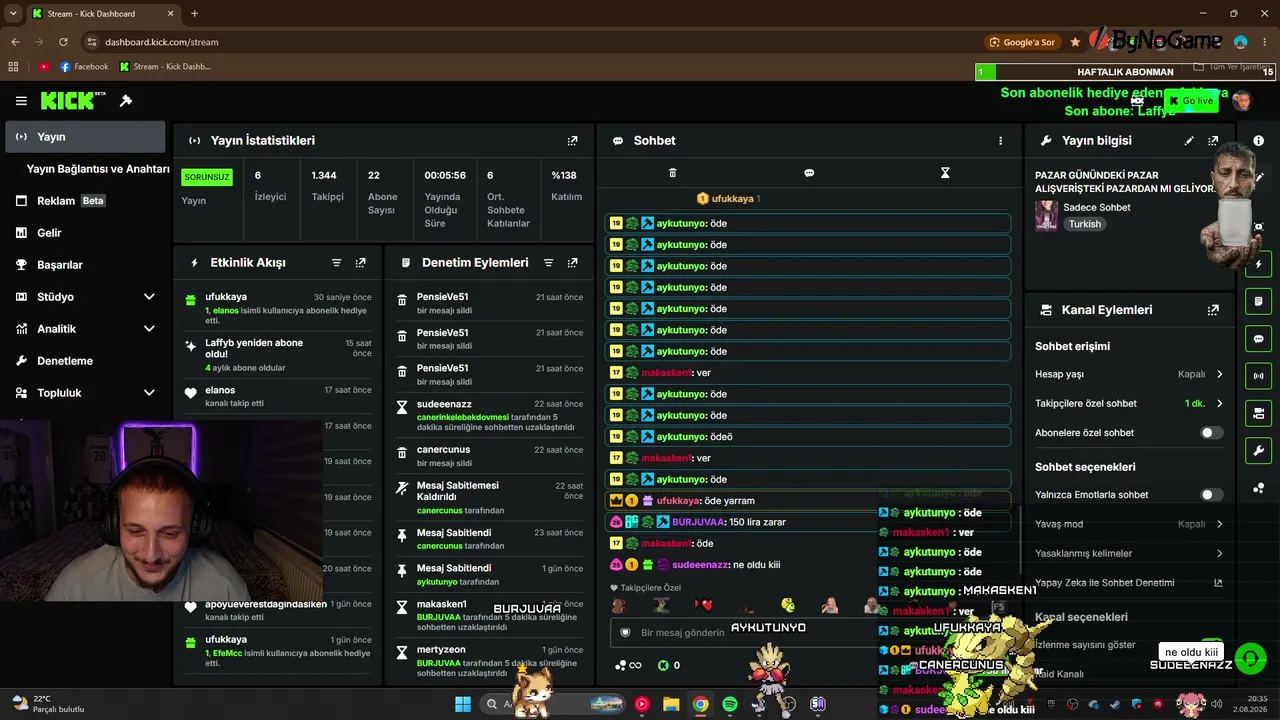The width and height of the screenshot is (1280, 720).
Task: Click the document icon in right sidebar
Action: (1258, 302)
